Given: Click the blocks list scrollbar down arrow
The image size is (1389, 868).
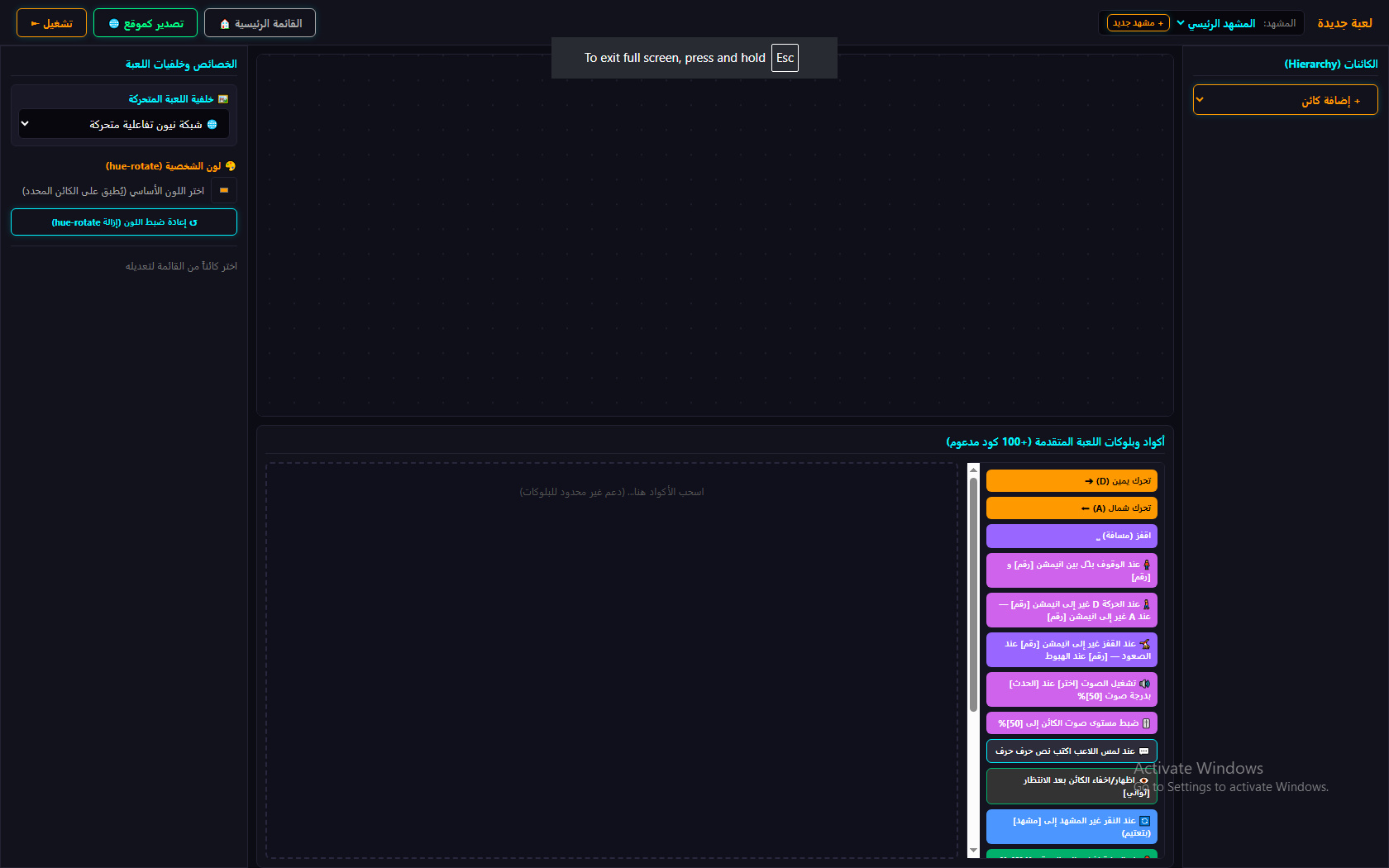Looking at the screenshot, I should [x=973, y=851].
